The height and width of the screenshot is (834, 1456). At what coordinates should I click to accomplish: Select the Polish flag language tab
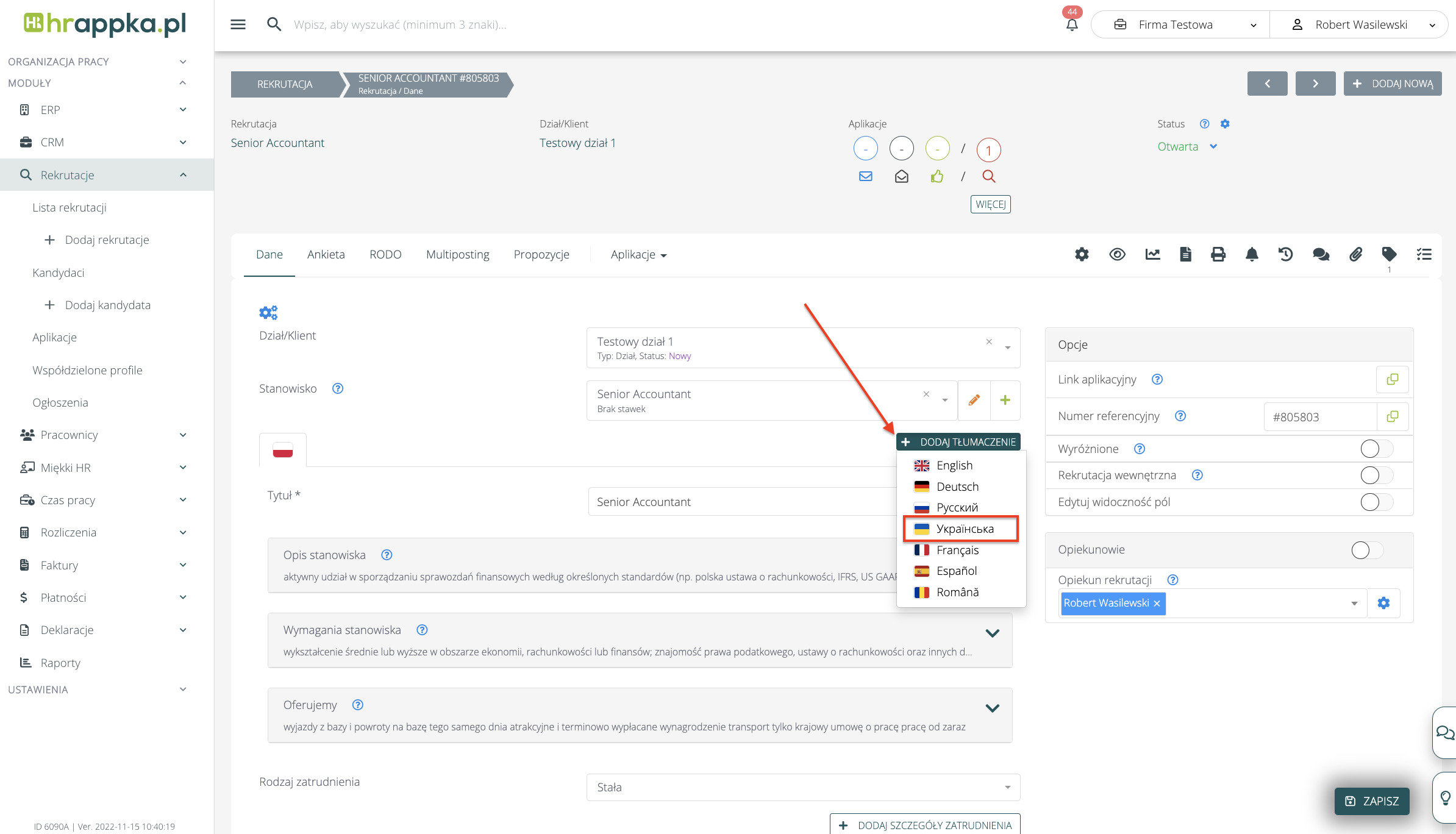tap(283, 450)
